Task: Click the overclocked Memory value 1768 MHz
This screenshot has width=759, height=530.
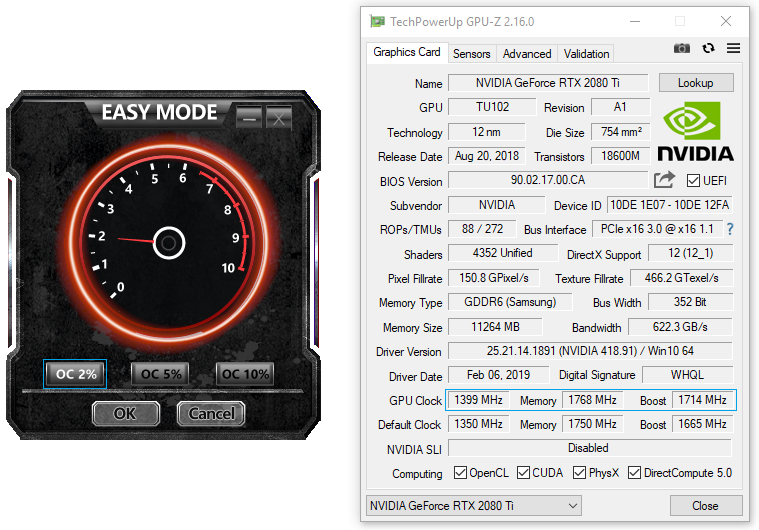Action: tap(592, 400)
